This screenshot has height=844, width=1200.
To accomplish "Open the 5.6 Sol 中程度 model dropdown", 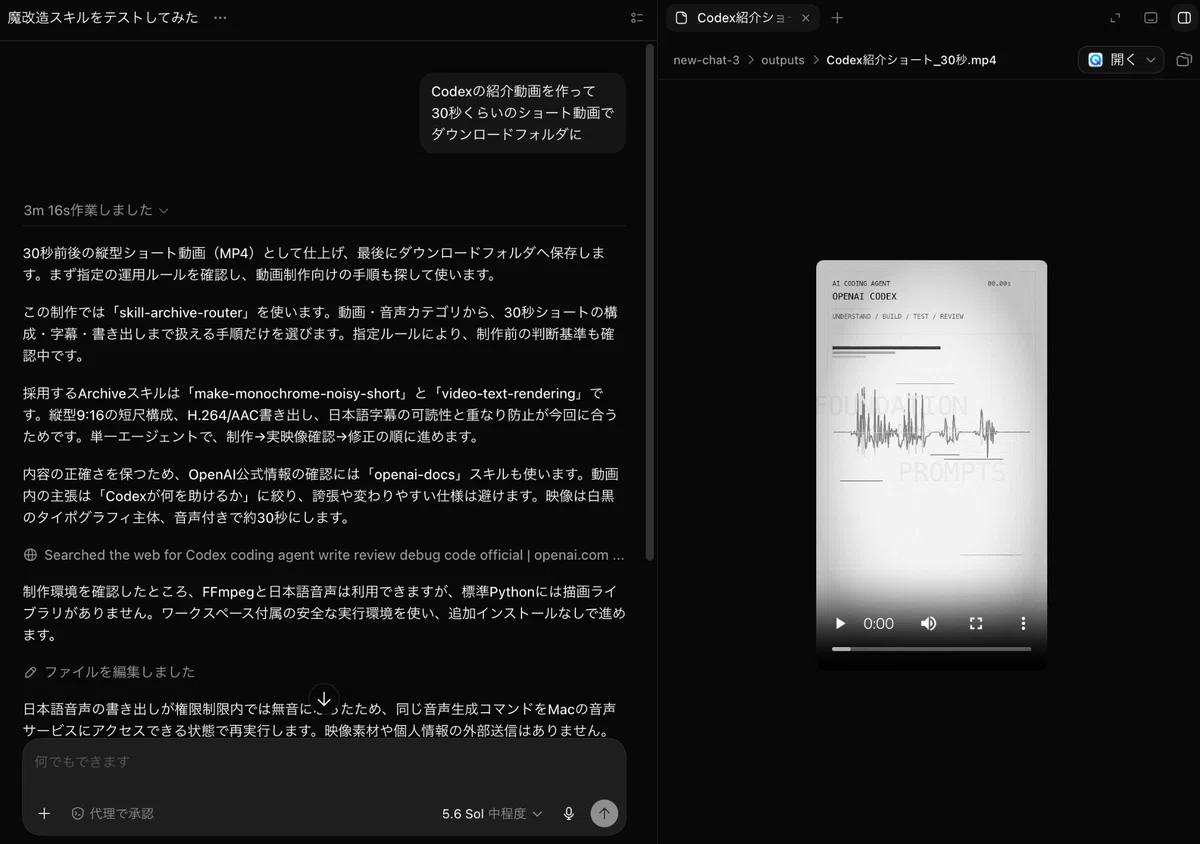I will (492, 814).
